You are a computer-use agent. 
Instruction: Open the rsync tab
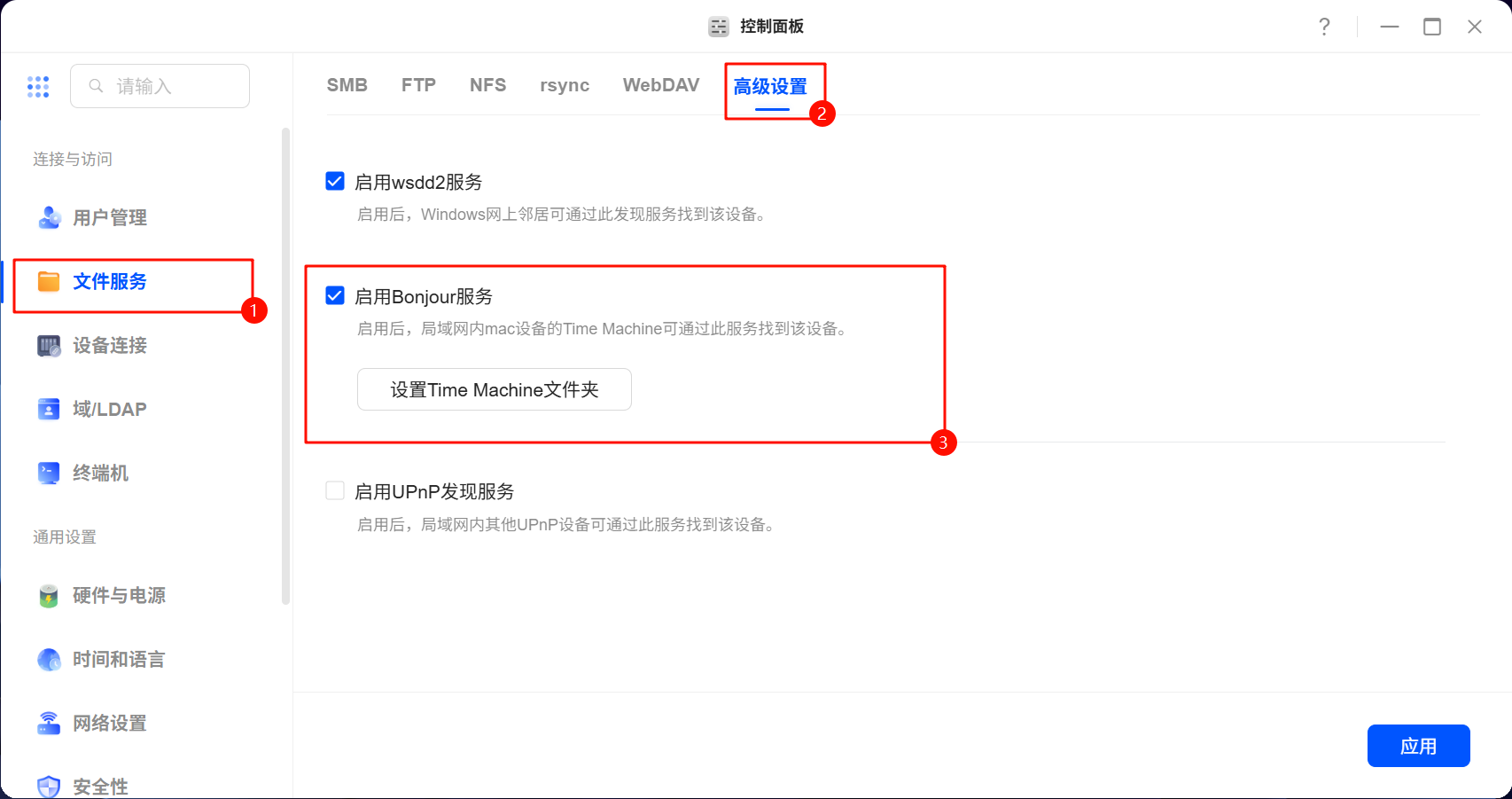click(x=565, y=85)
